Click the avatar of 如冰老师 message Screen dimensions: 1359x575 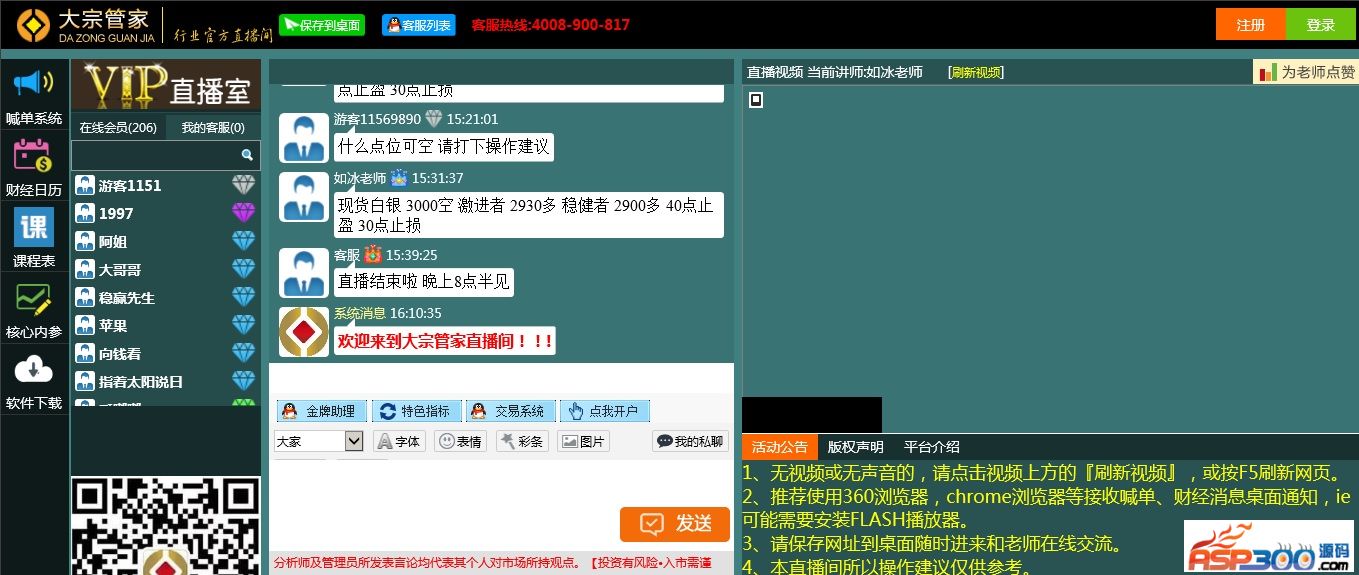coord(304,197)
